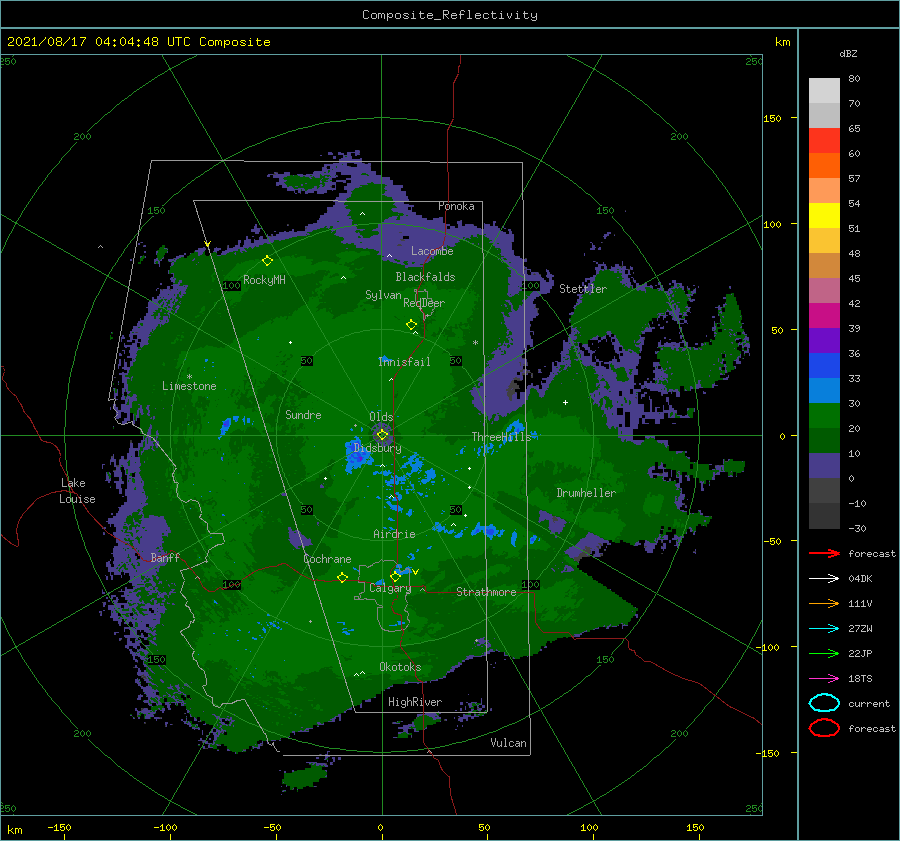Click the yellow diamond marker below Cochrane
900x841 pixels.
coord(342,577)
